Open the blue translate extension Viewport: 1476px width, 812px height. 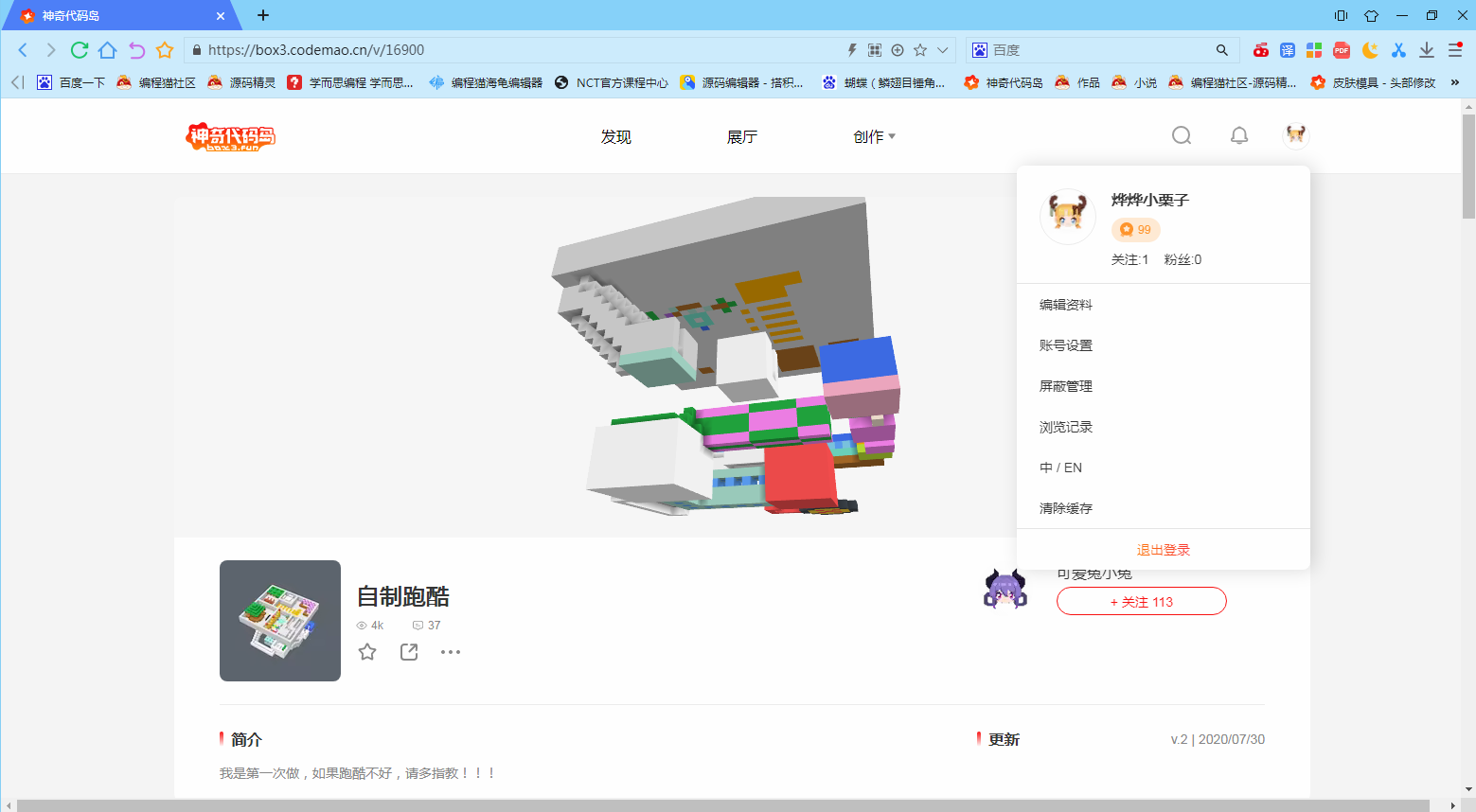(x=1288, y=50)
